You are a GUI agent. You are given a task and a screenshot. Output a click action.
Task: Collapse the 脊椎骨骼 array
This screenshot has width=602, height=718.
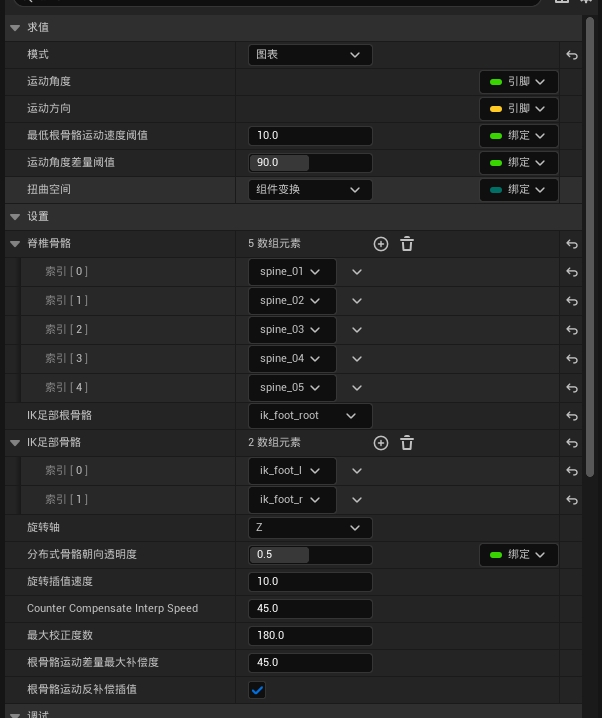(x=15, y=244)
